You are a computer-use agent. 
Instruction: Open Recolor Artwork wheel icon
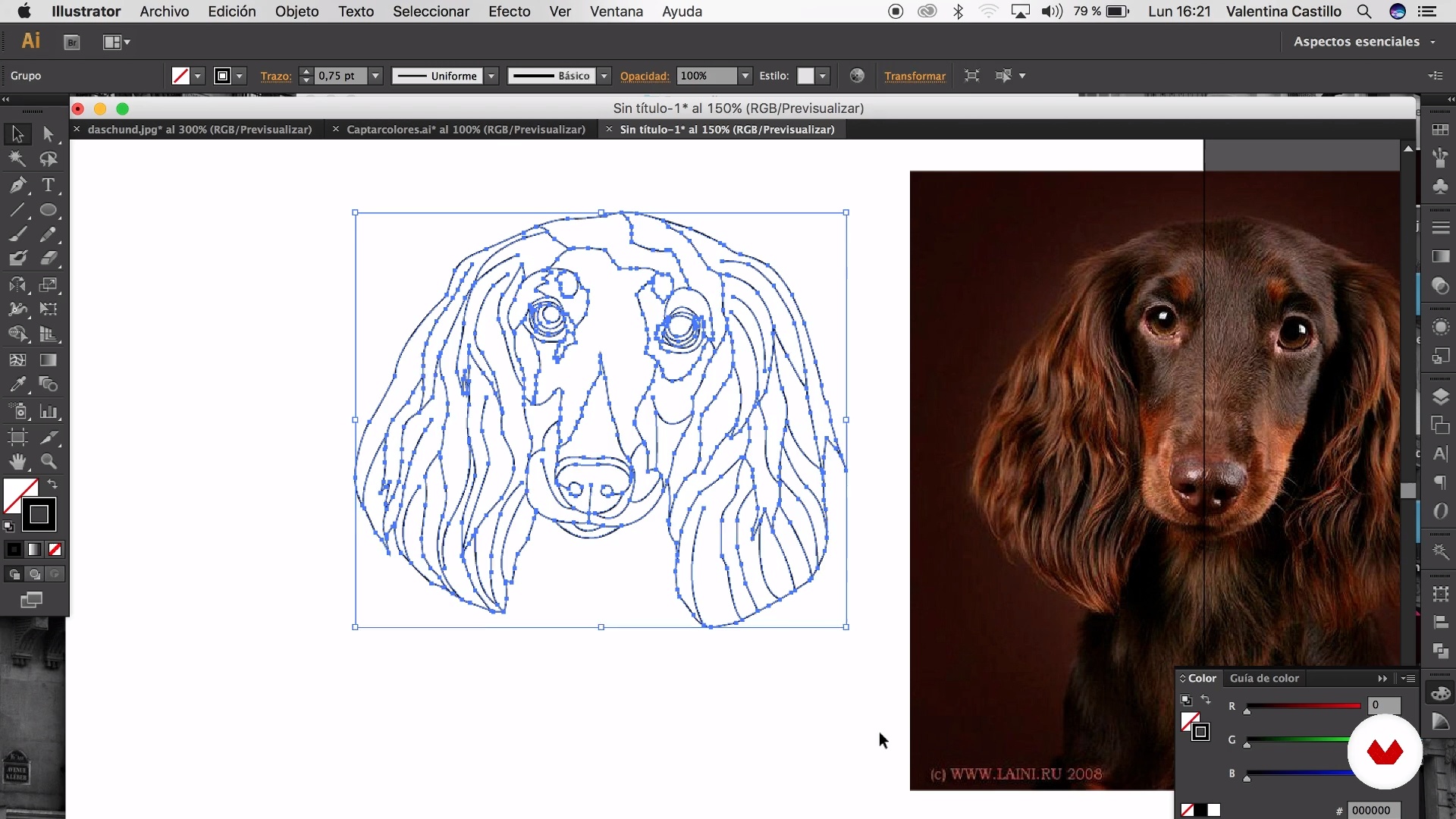tap(857, 76)
